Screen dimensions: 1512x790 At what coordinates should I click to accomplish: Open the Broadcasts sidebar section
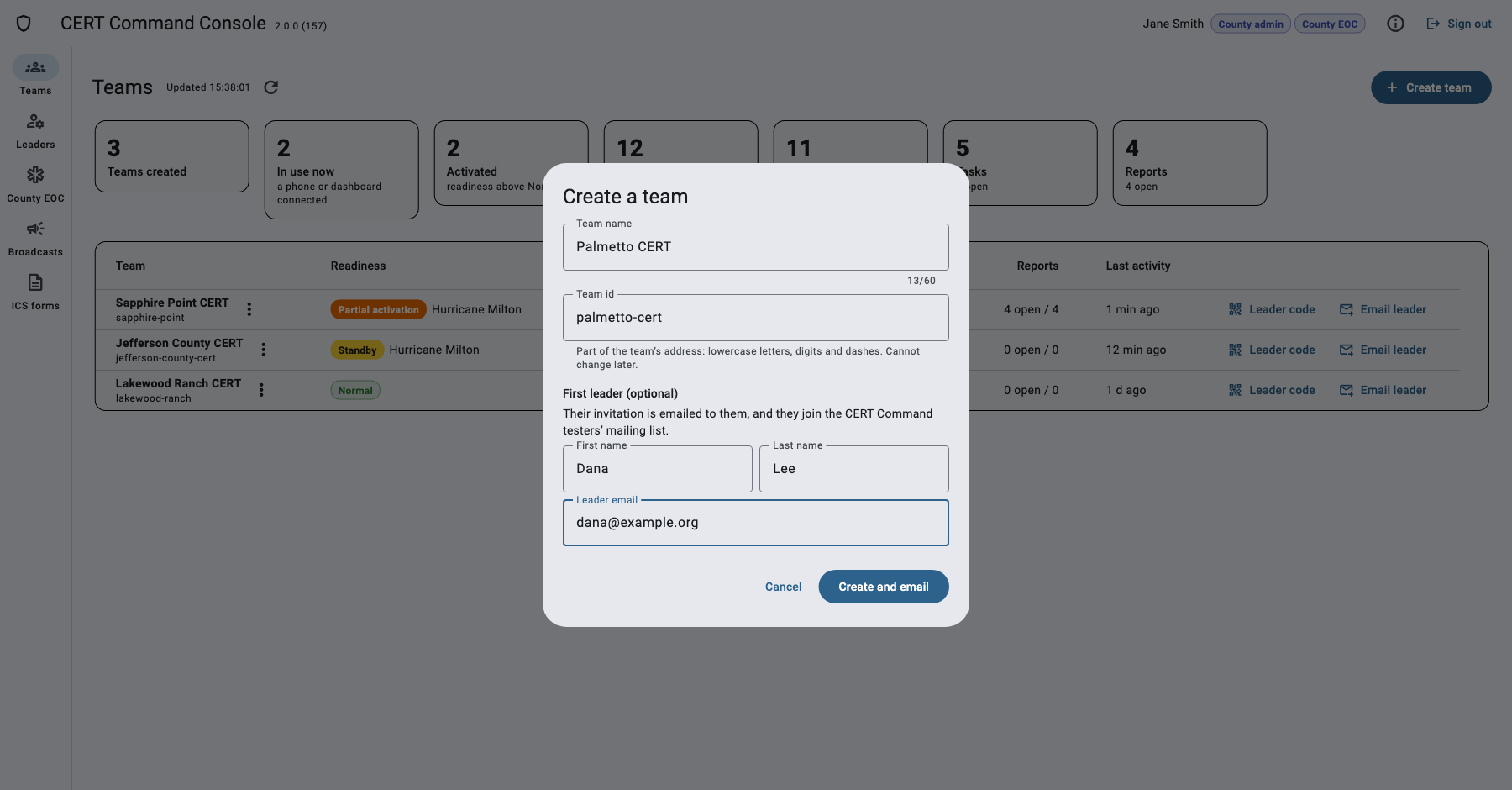point(35,238)
